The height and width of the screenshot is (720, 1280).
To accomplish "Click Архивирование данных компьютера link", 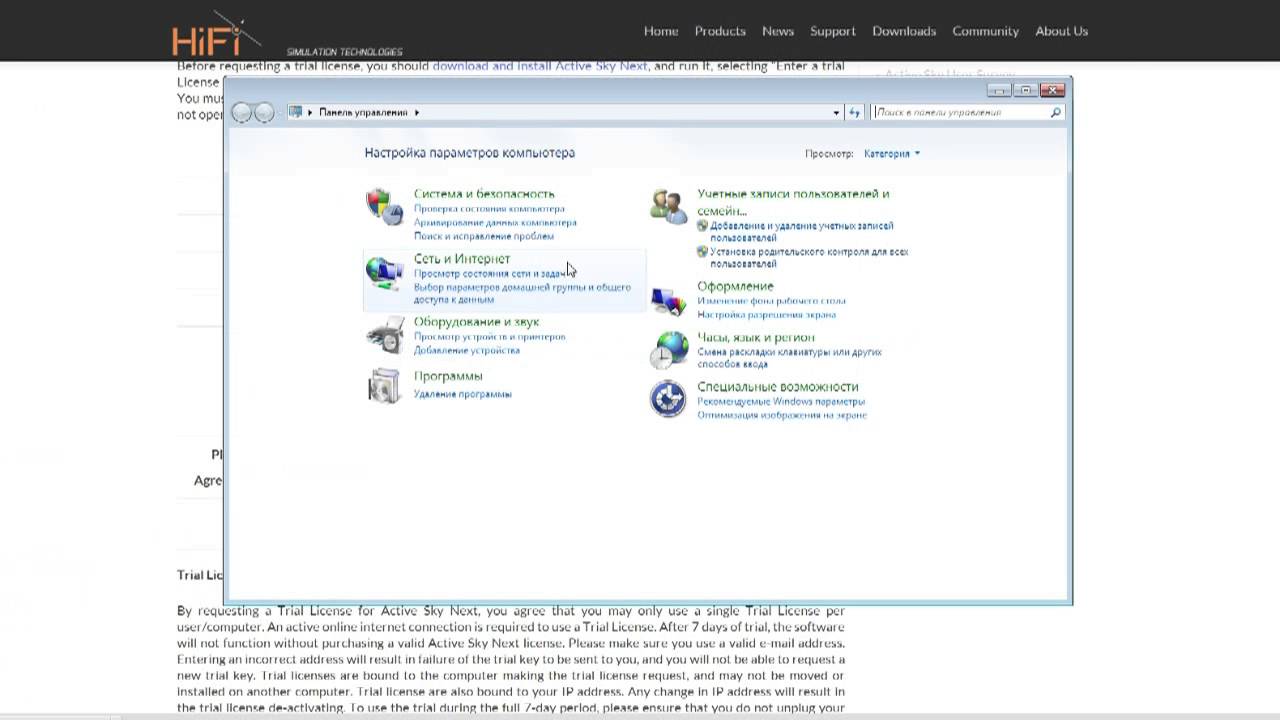I will 495,223.
